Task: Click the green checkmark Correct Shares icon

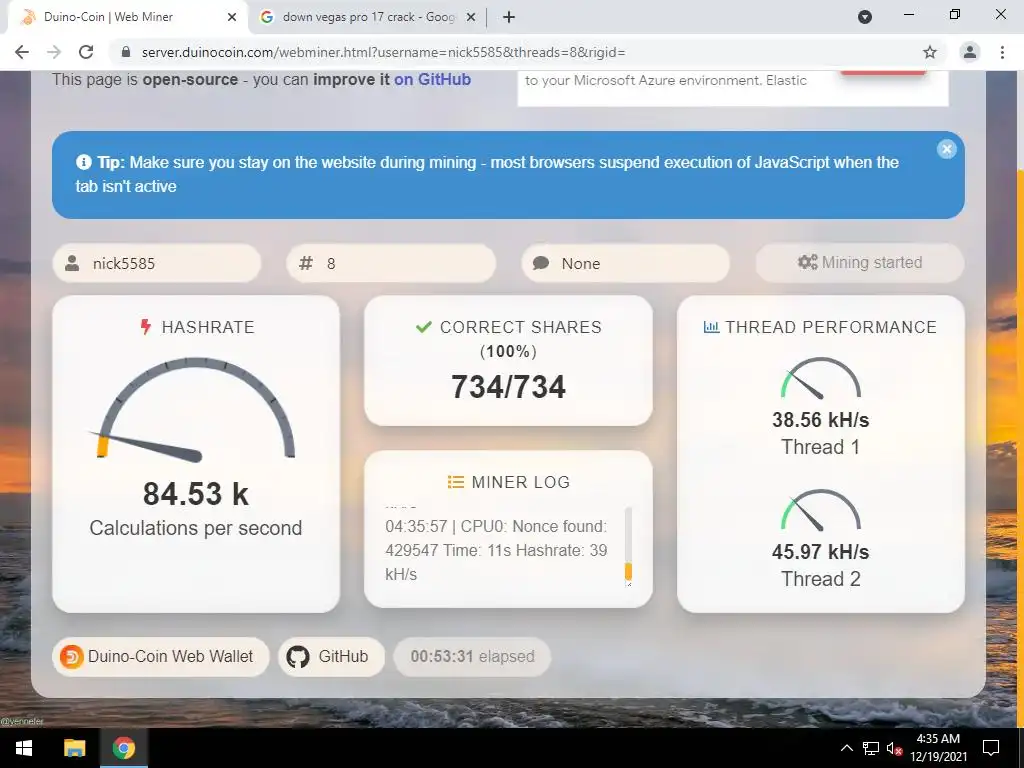Action: coord(424,327)
